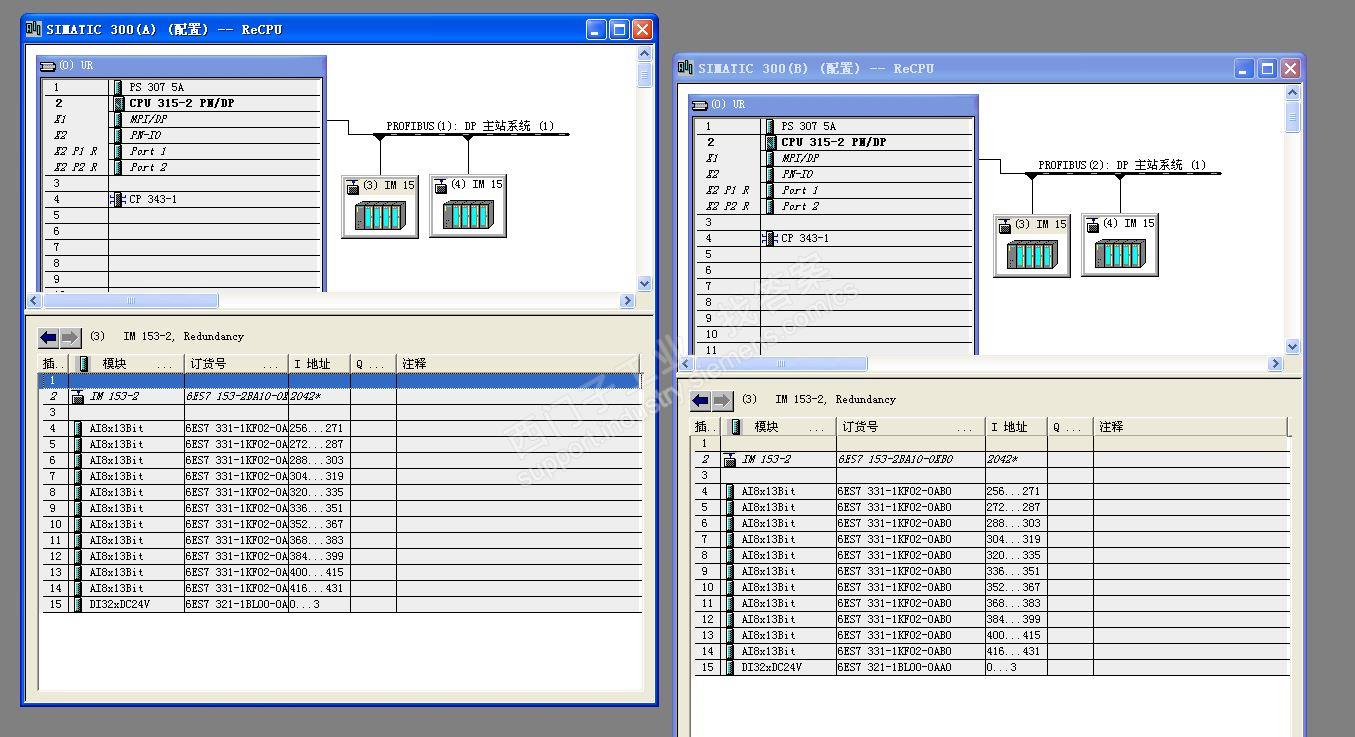
Task: Click IM 153-2 module icon in window B table
Action: tap(730, 459)
